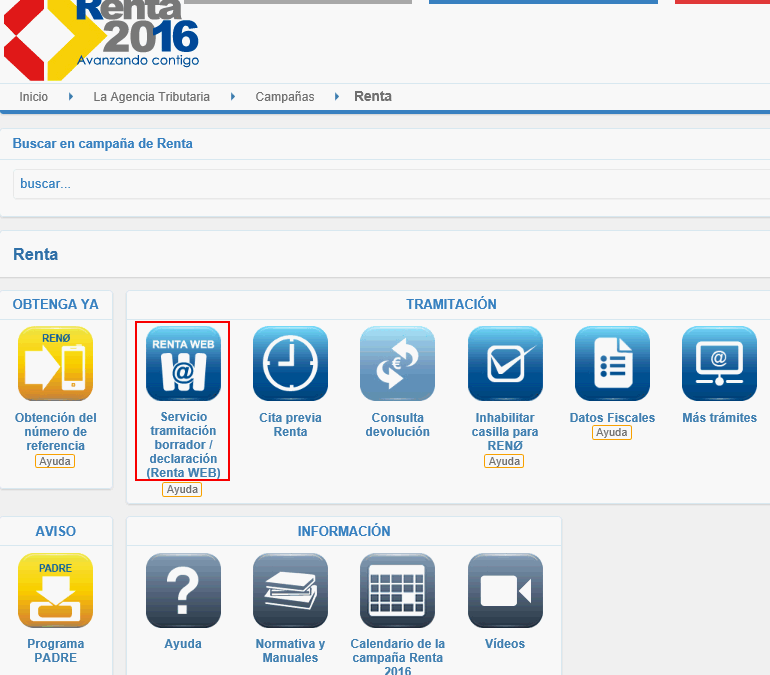Click the Vídeos camera icon

(x=505, y=590)
